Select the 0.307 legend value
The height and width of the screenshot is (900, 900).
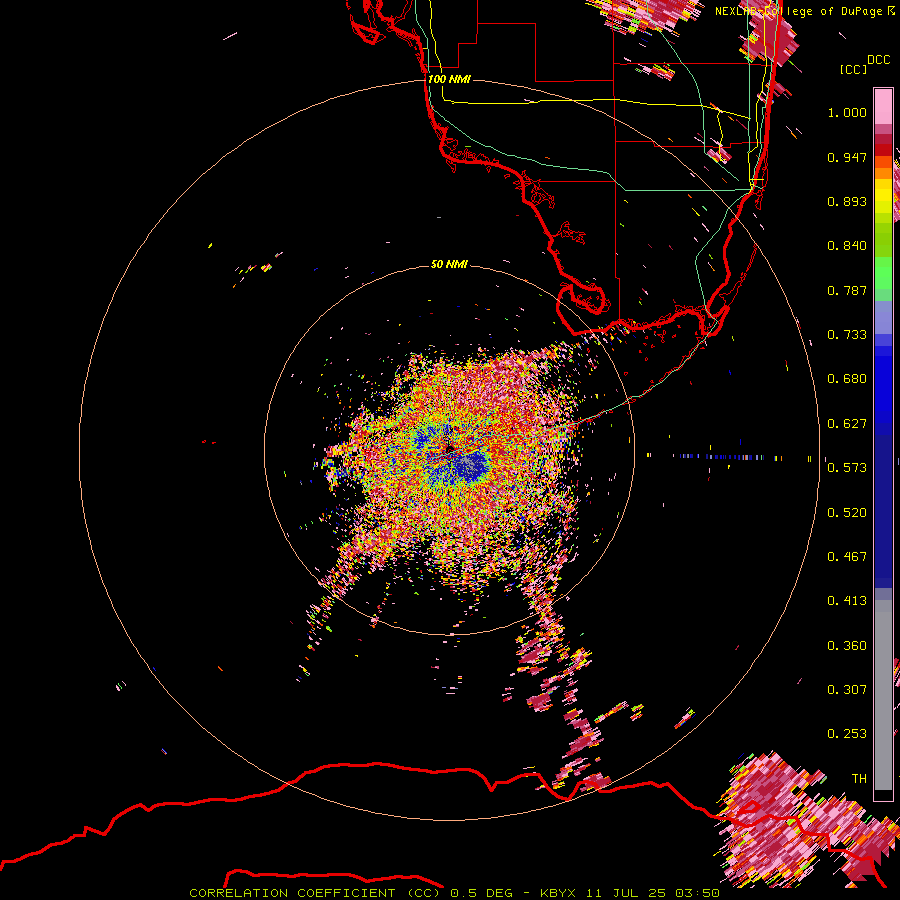point(847,690)
